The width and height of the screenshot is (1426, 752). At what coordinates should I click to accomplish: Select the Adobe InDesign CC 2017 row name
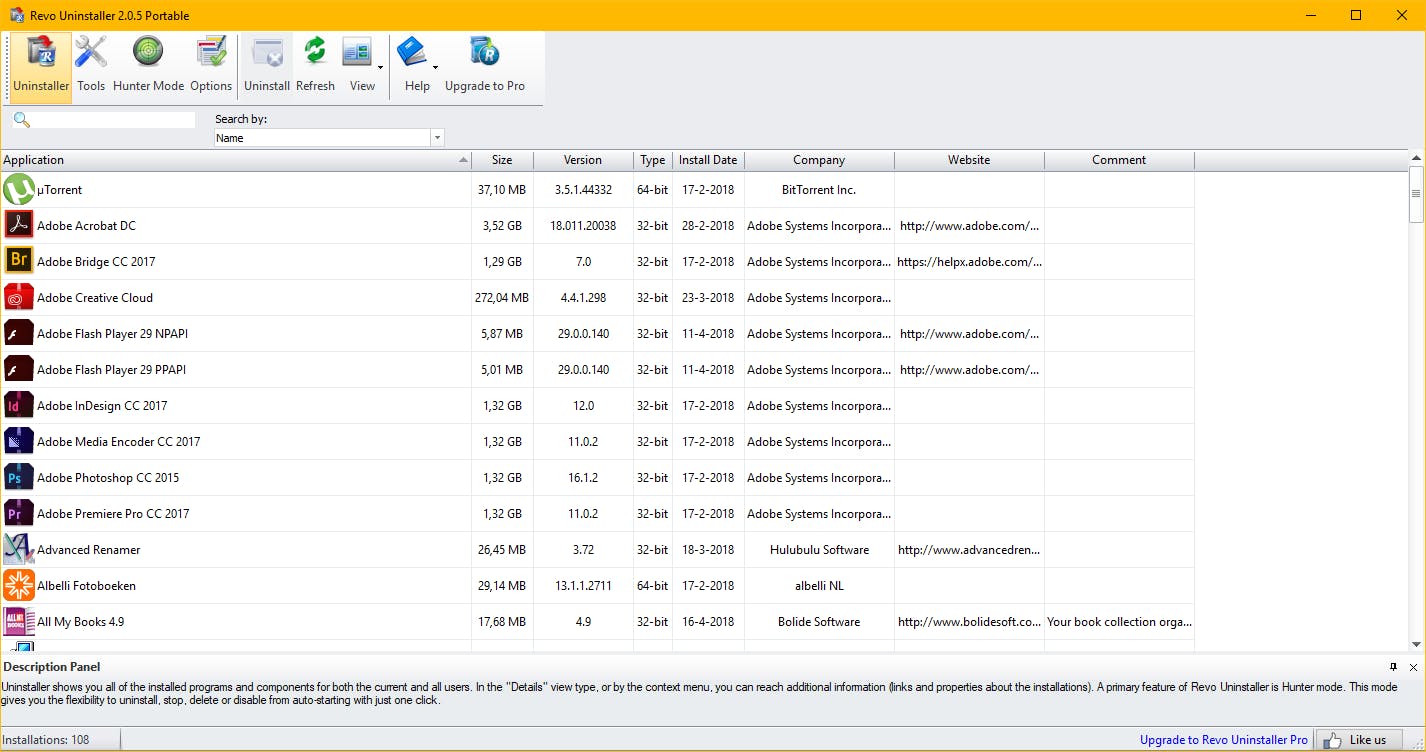click(102, 406)
